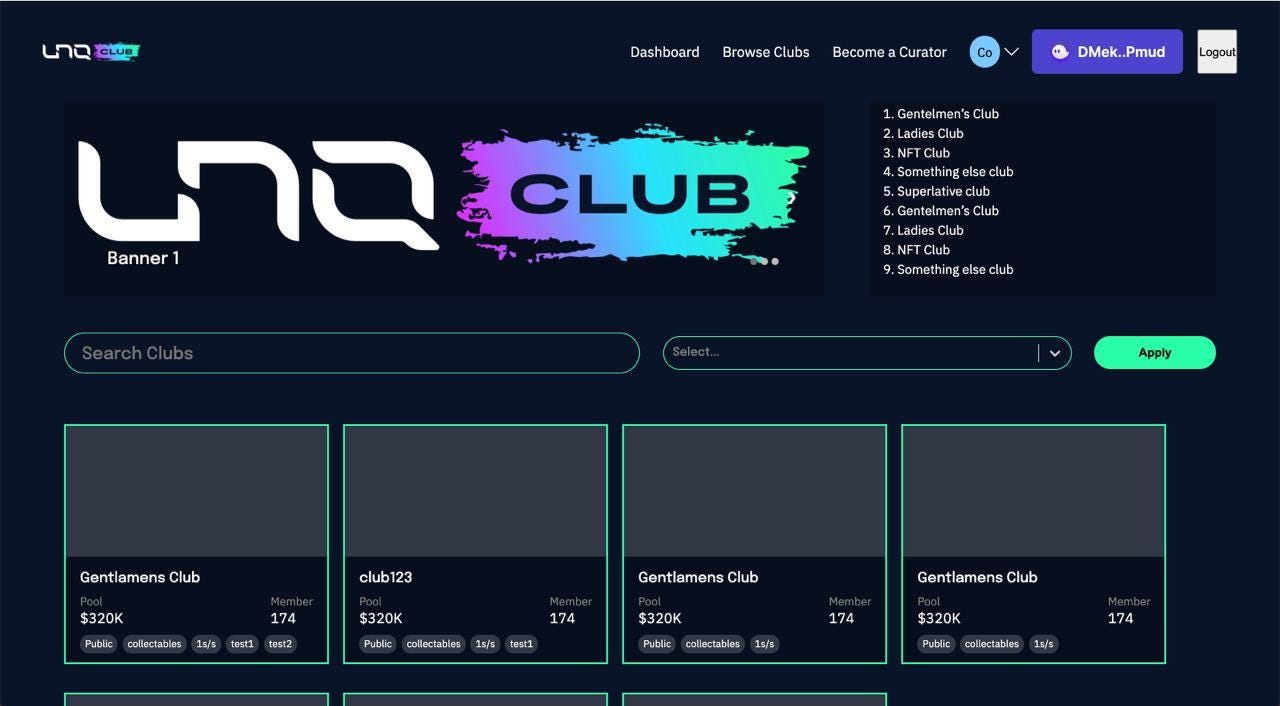Click member count 174 on club123 card

pyautogui.click(x=562, y=618)
